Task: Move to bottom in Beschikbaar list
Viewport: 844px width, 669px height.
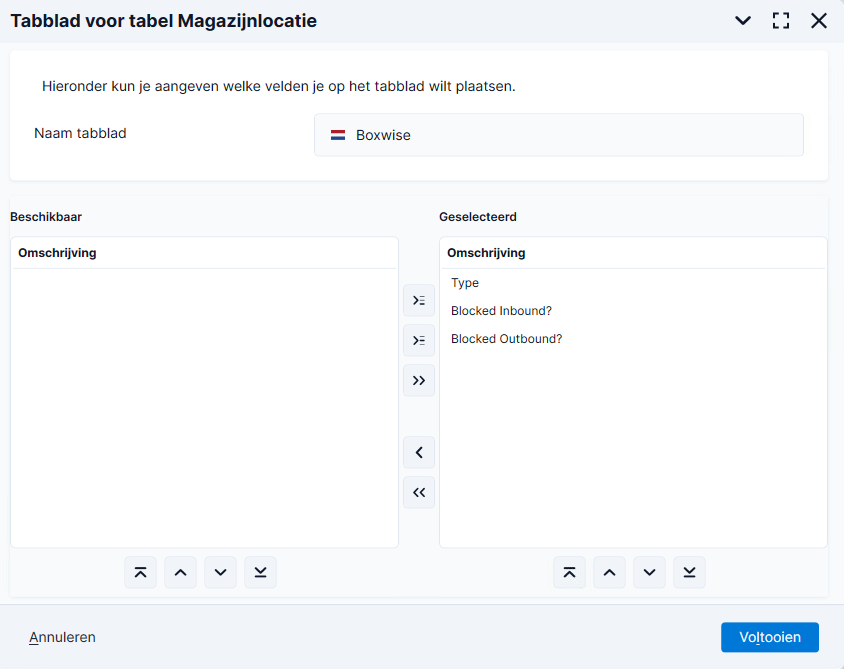Action: [261, 572]
